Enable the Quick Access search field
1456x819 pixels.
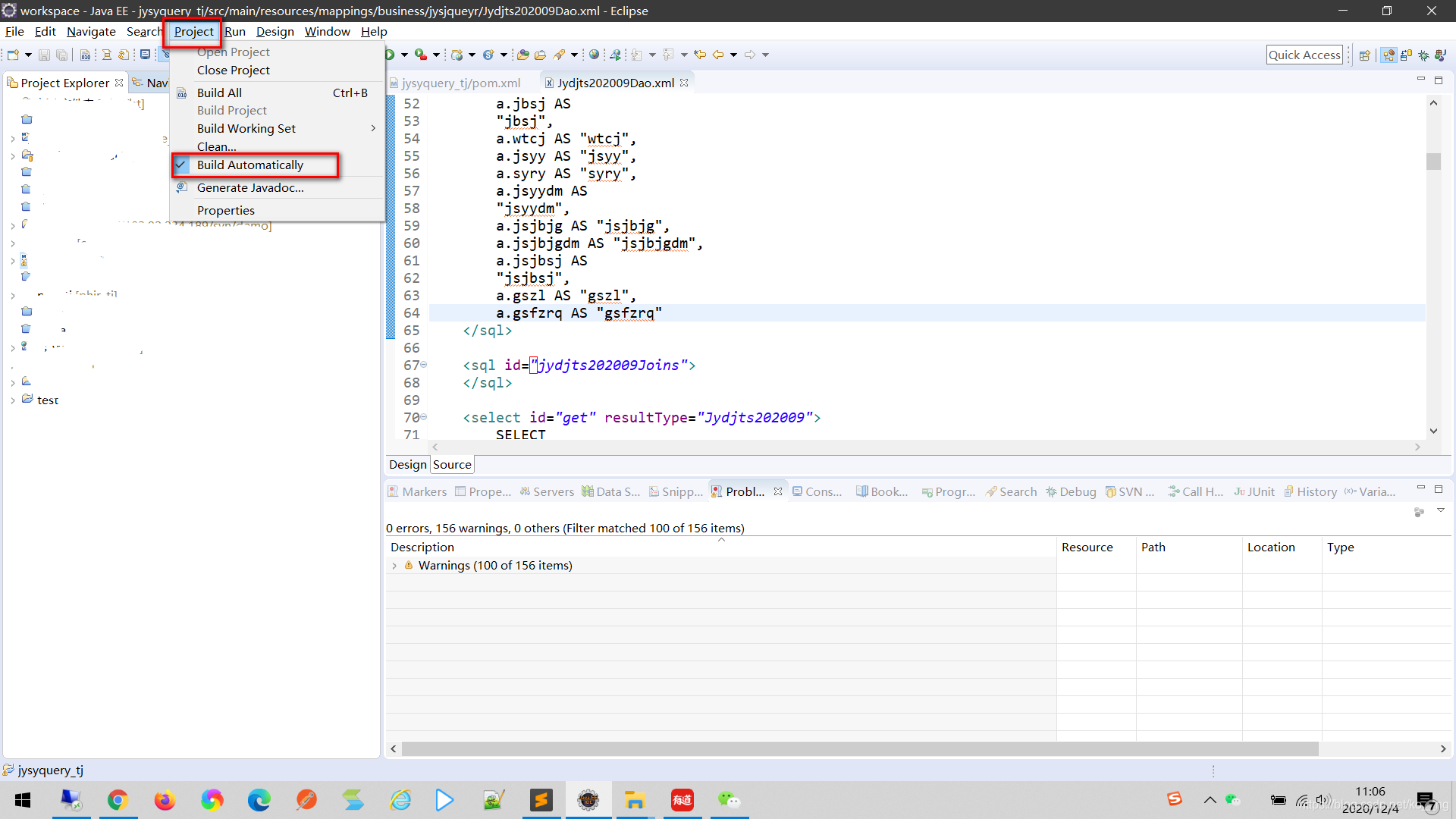point(1305,54)
